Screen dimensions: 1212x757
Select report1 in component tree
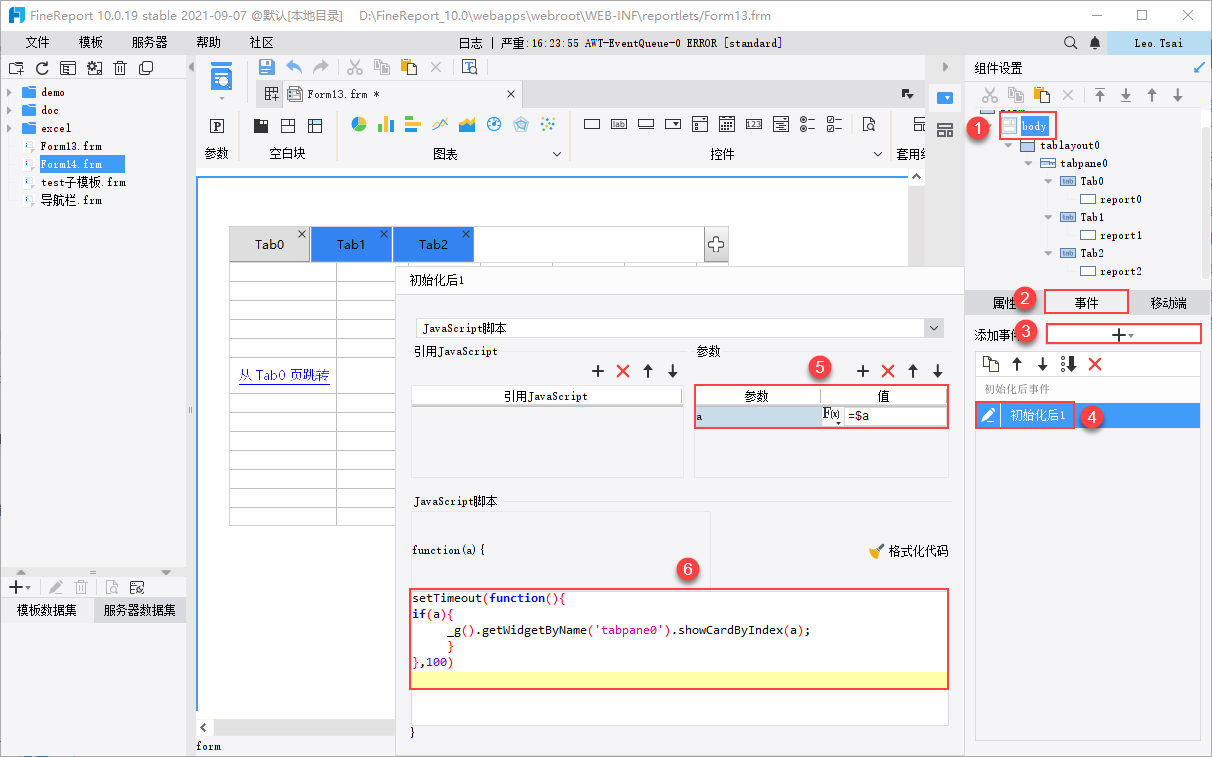1120,235
